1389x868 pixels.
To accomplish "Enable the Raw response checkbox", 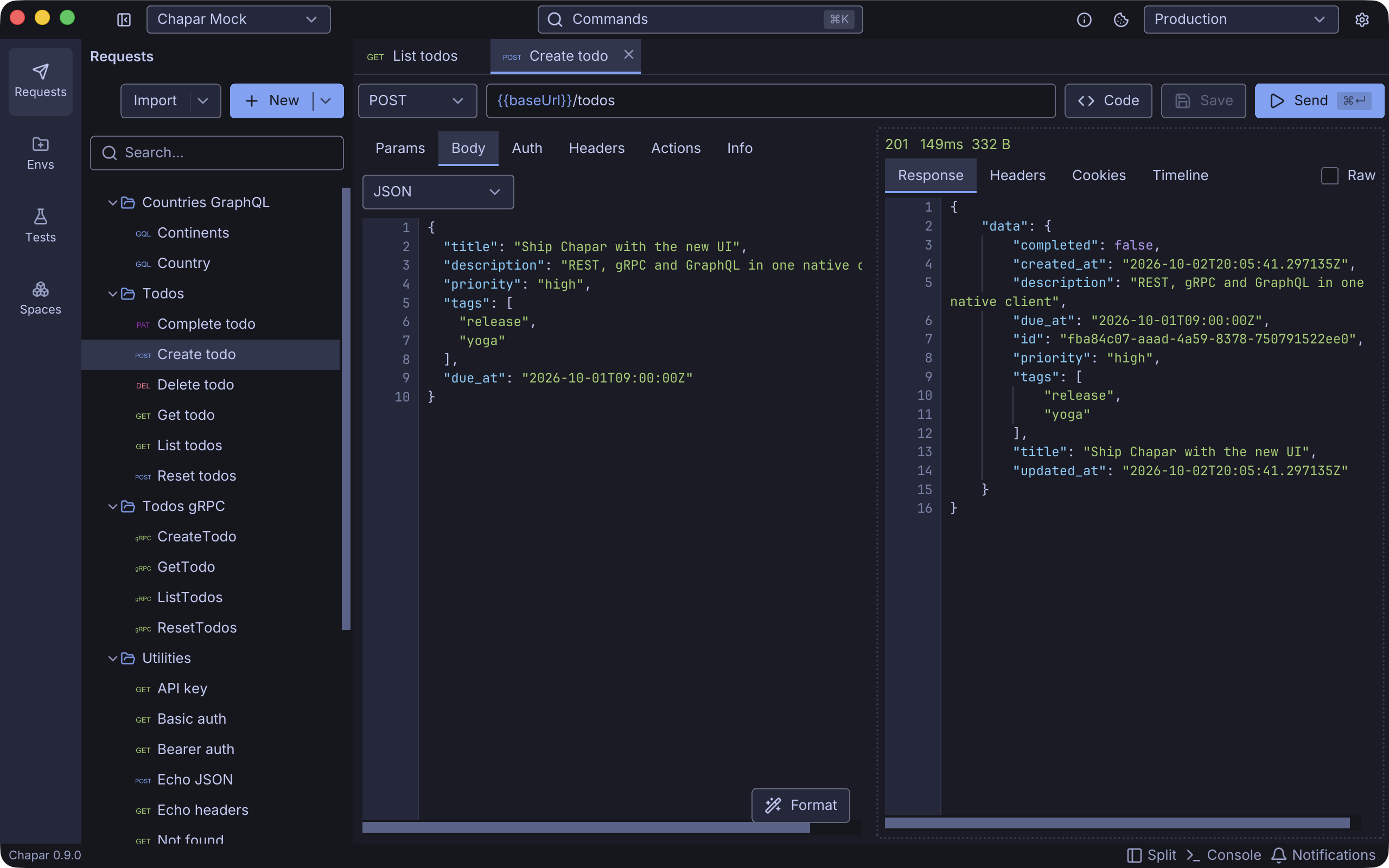I will coord(1329,176).
